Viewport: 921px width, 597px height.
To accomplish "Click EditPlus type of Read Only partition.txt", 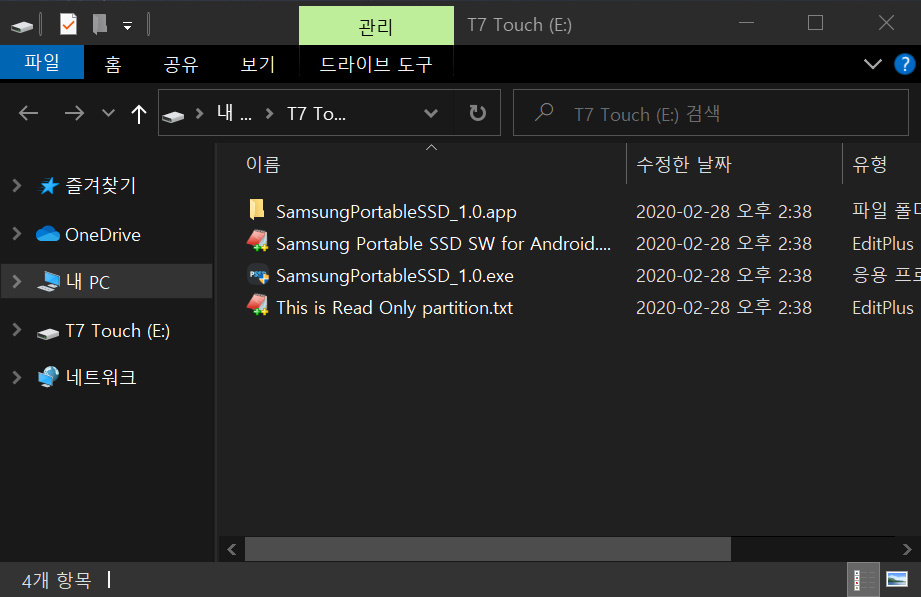I will point(883,307).
